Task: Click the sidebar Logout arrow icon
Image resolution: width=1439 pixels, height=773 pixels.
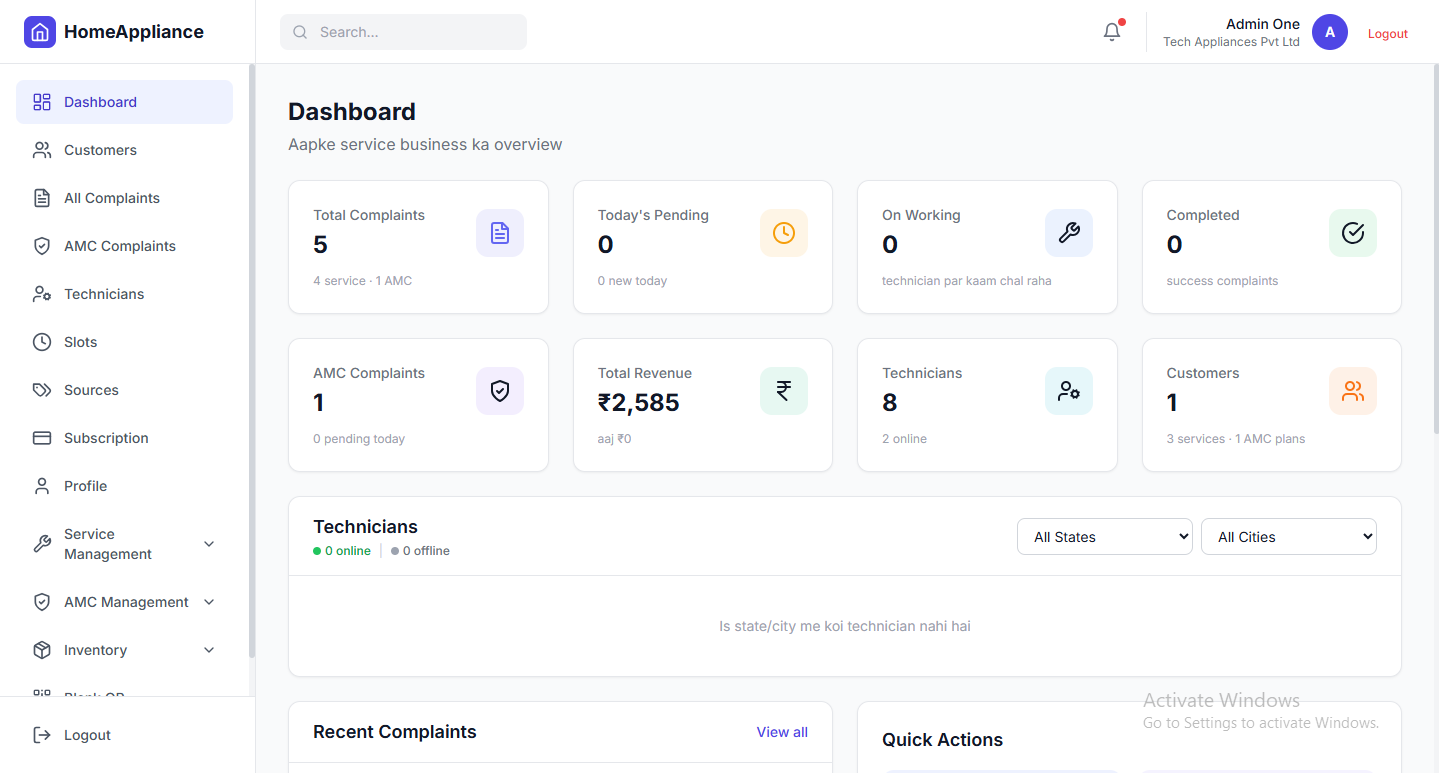Action: point(42,735)
